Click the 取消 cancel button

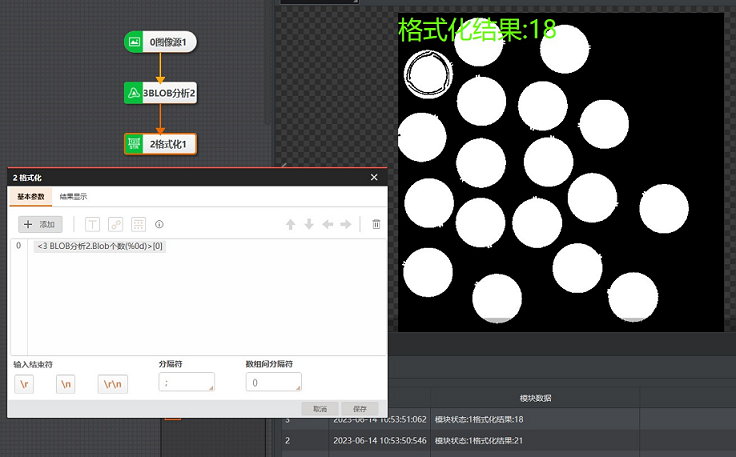(x=320, y=409)
